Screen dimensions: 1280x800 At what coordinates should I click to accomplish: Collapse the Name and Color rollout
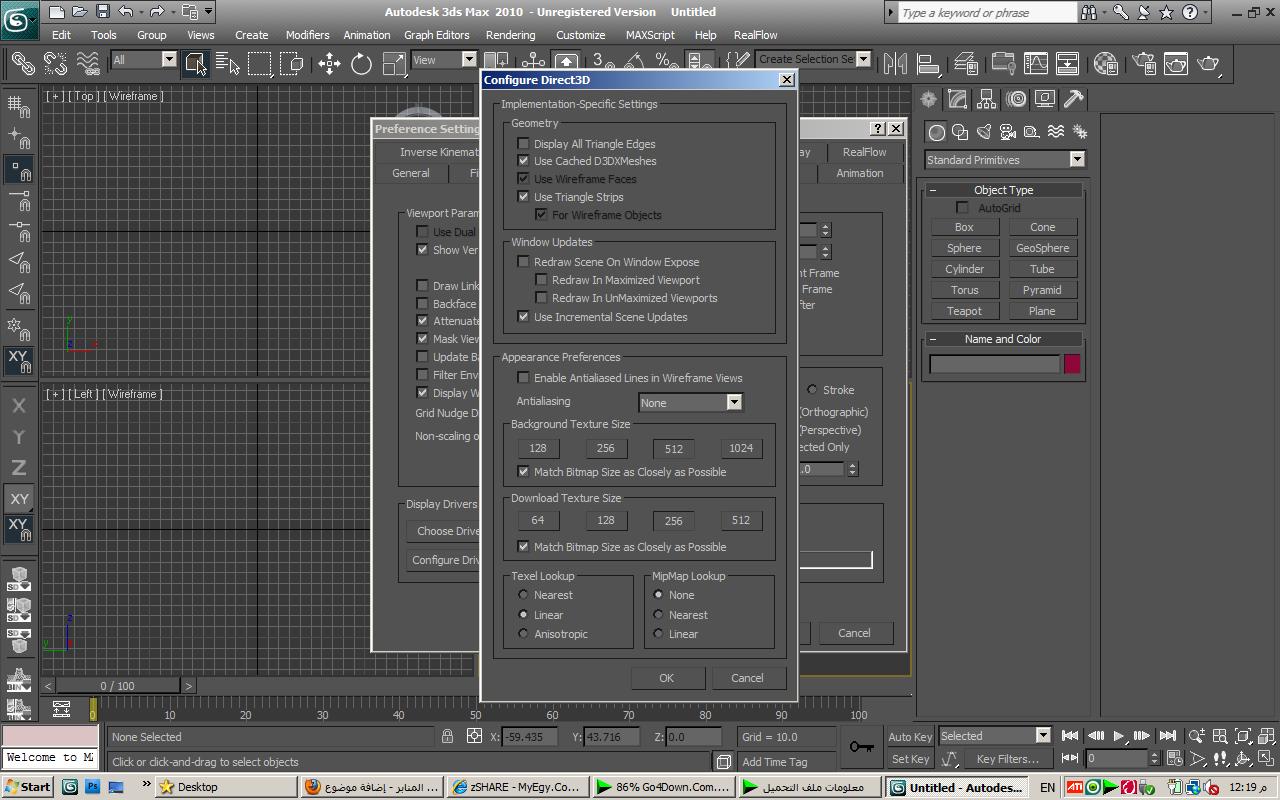pyautogui.click(x=1003, y=339)
